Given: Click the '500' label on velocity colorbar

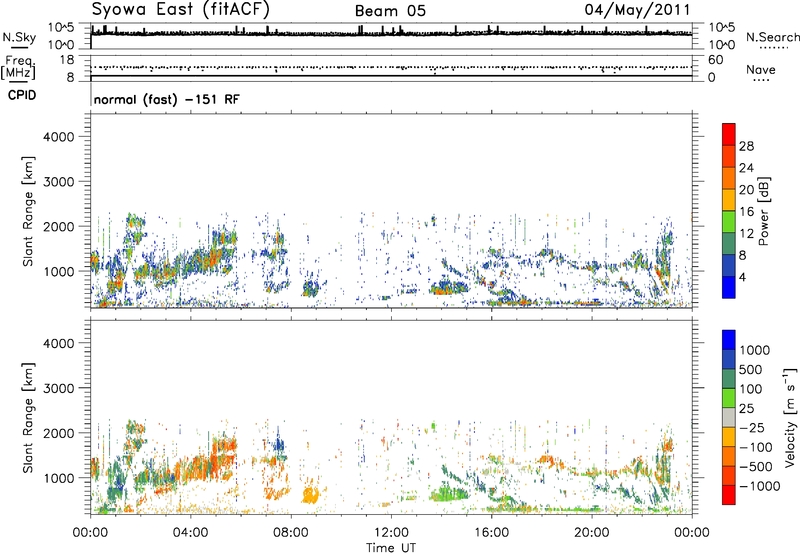Looking at the screenshot, I should [751, 369].
